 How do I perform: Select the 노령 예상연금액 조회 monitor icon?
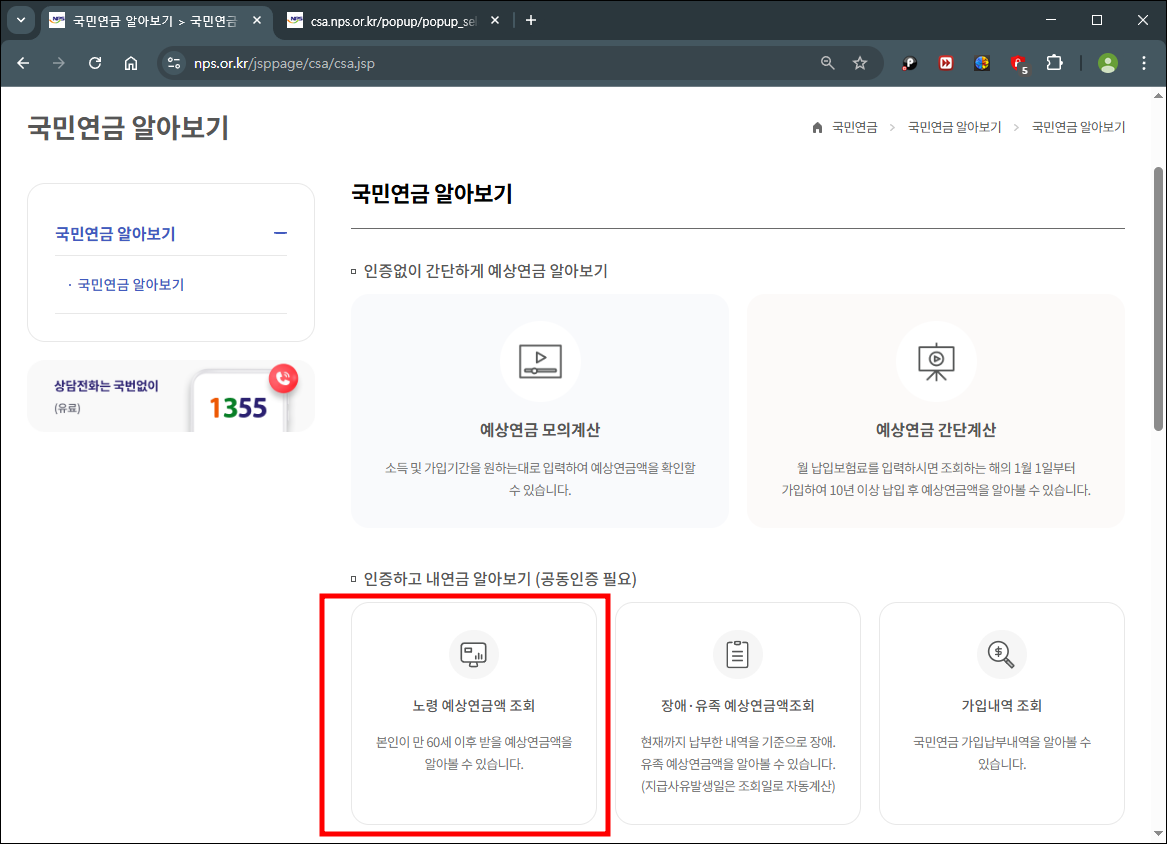pyautogui.click(x=473, y=654)
